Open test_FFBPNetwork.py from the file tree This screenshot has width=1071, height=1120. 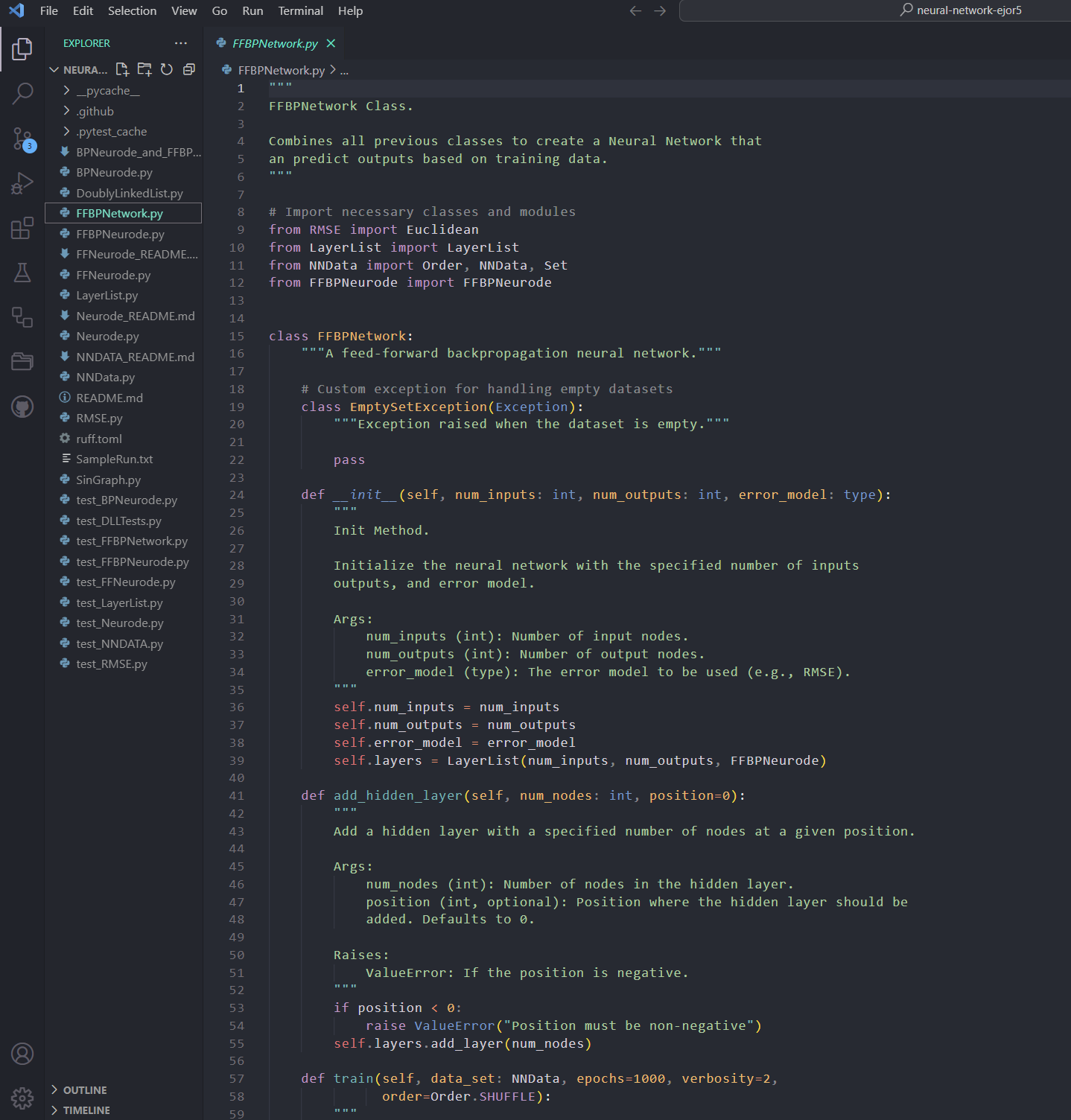(x=124, y=541)
